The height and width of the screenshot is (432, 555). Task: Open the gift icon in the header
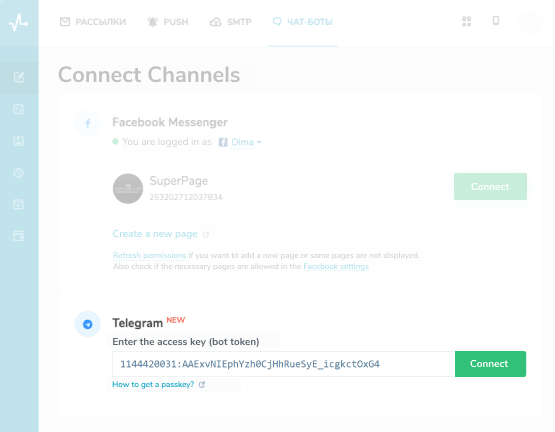pyautogui.click(x=467, y=21)
